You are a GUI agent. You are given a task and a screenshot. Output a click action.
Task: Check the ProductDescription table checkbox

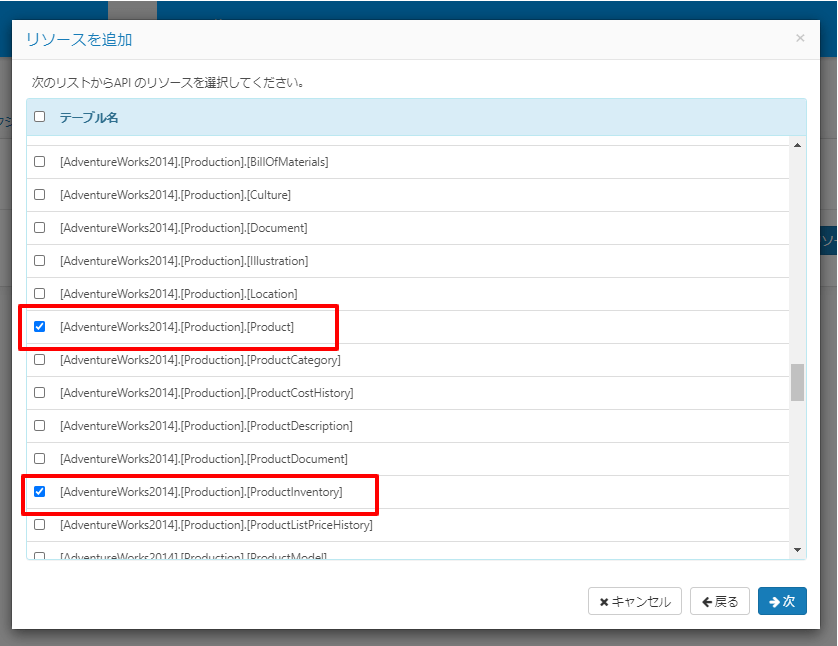tap(40, 425)
